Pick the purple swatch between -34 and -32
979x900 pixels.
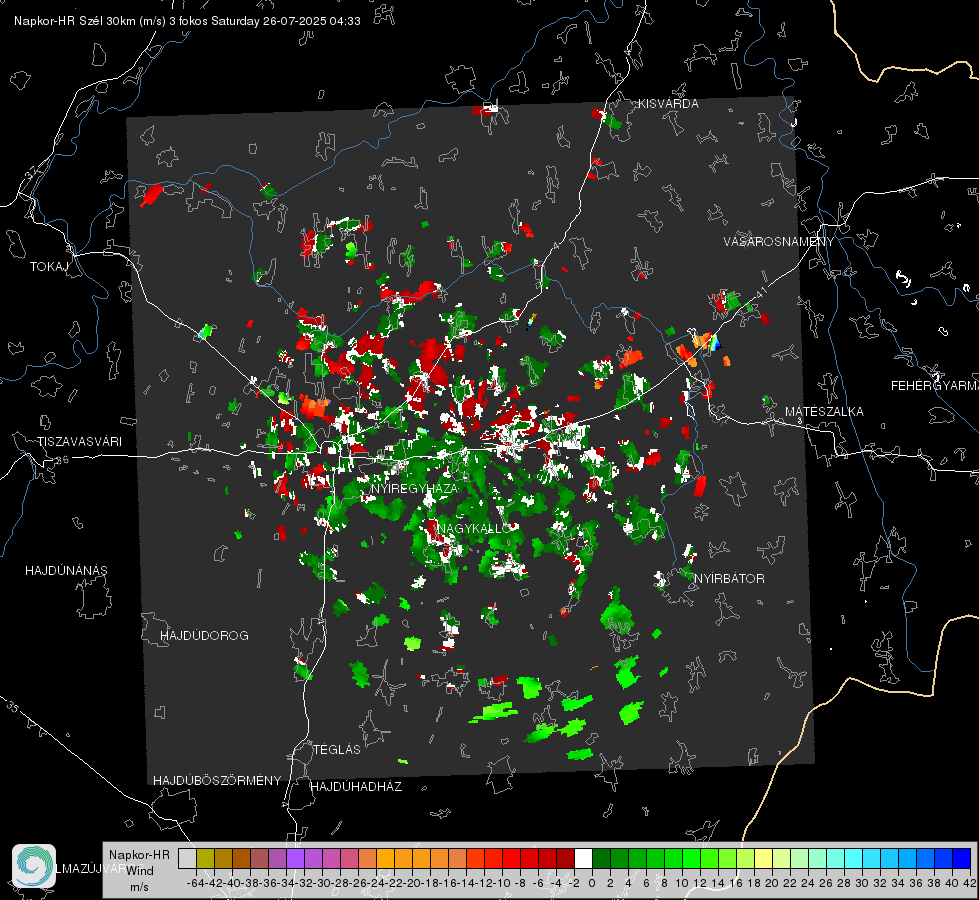295,859
